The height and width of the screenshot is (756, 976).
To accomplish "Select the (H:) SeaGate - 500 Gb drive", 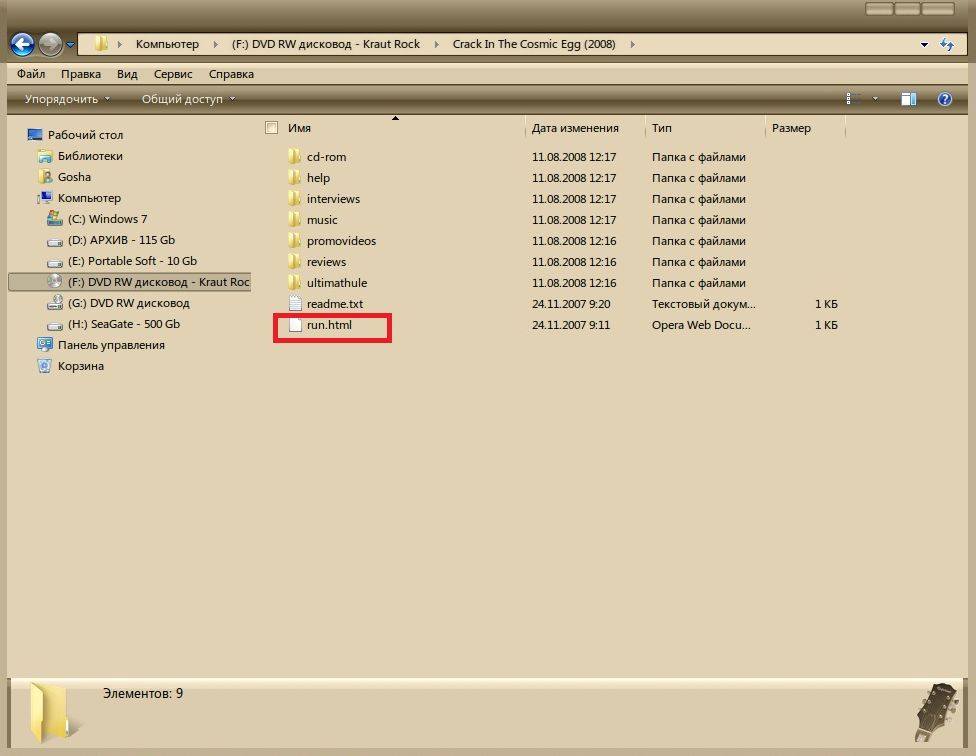I will 123,324.
